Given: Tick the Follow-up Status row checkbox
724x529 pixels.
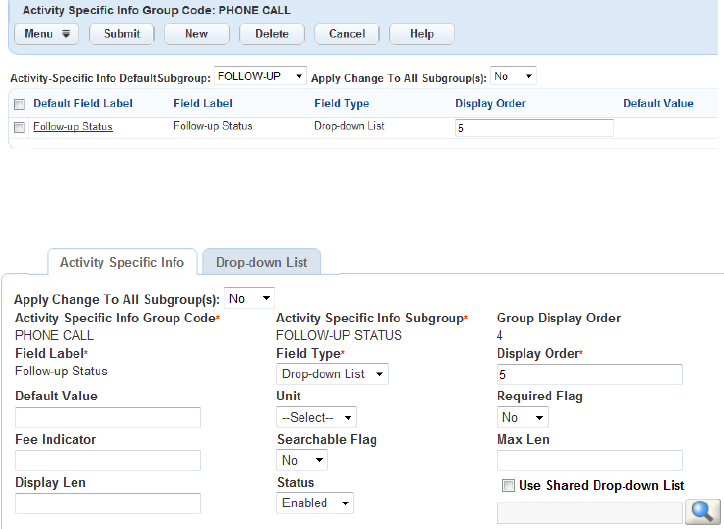Looking at the screenshot, I should (19, 127).
